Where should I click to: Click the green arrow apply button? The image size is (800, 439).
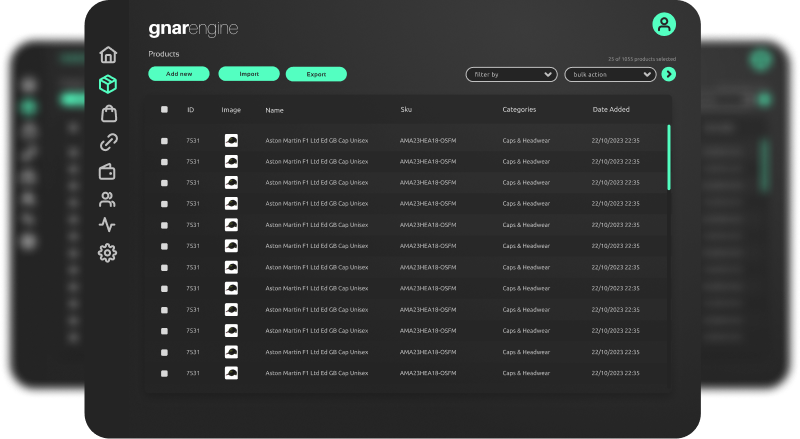point(669,74)
